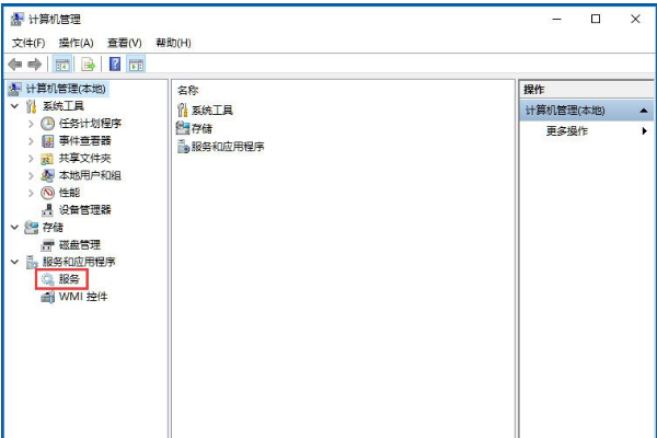Image resolution: width=657 pixels, height=438 pixels.
Task: Click 存储 text in center list
Action: click(x=202, y=128)
